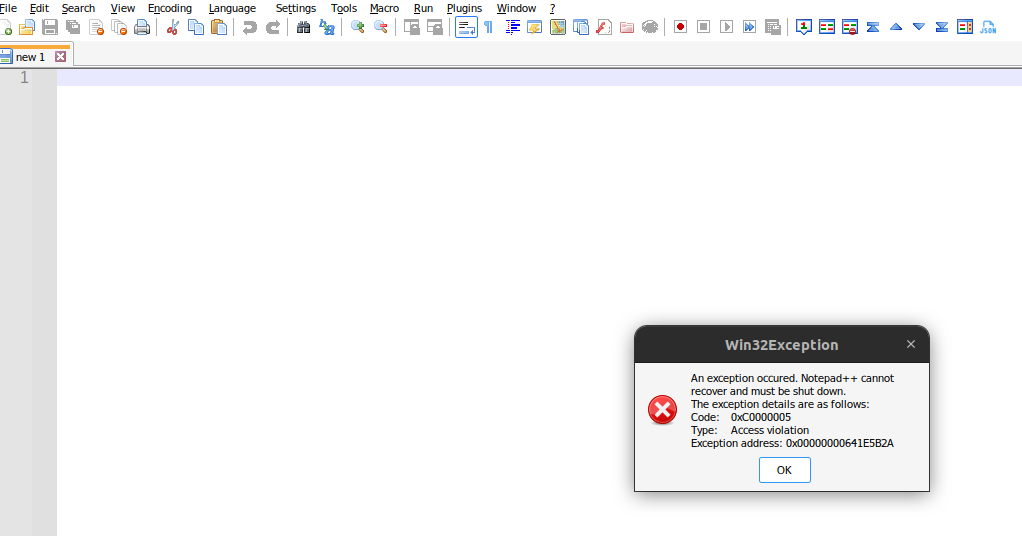Viewport: 1022px width, 536px height.
Task: Jump to first difference icon
Action: pos(873,27)
